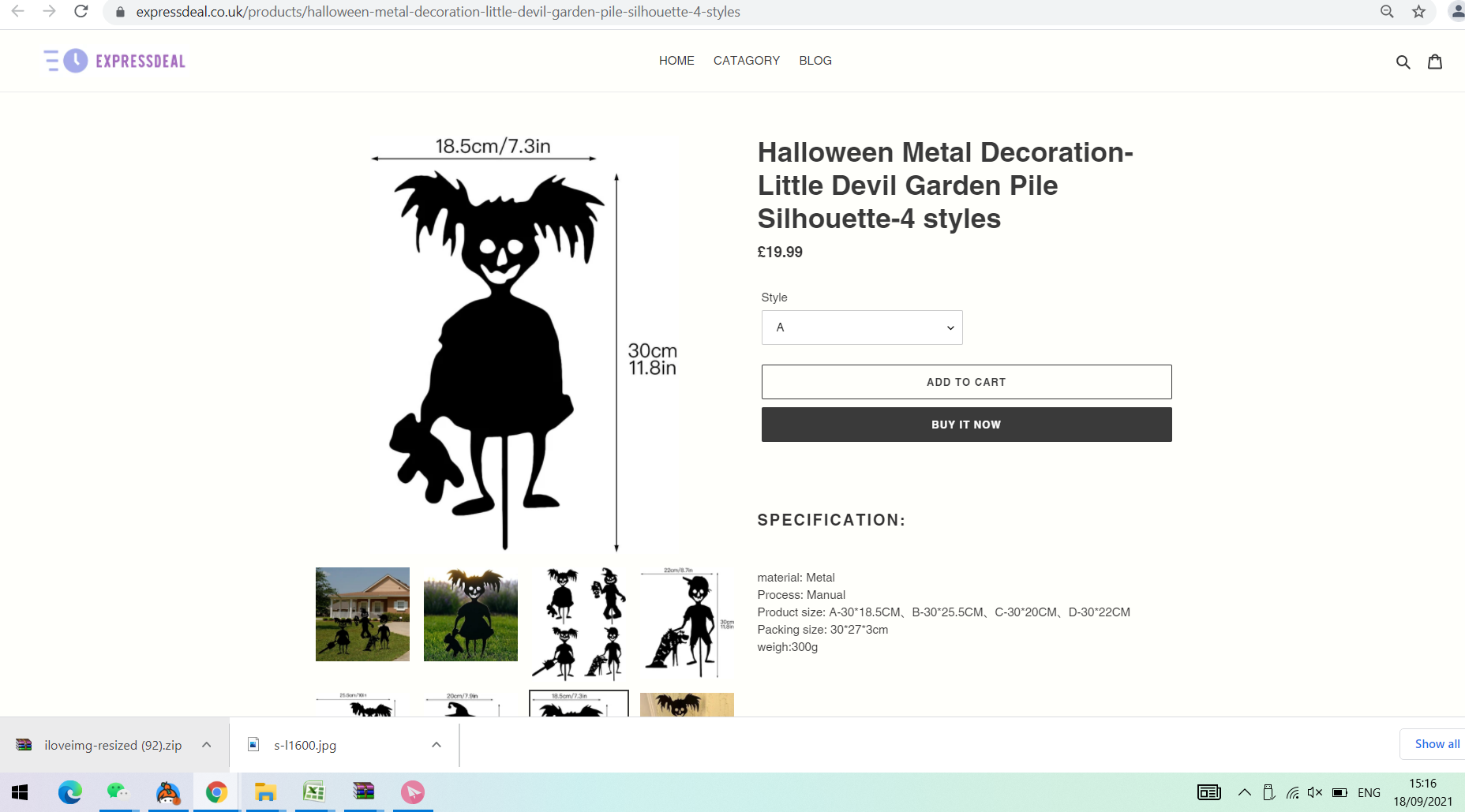Open the CATAGORY menu item
Image resolution: width=1465 pixels, height=812 pixels.
747,61
